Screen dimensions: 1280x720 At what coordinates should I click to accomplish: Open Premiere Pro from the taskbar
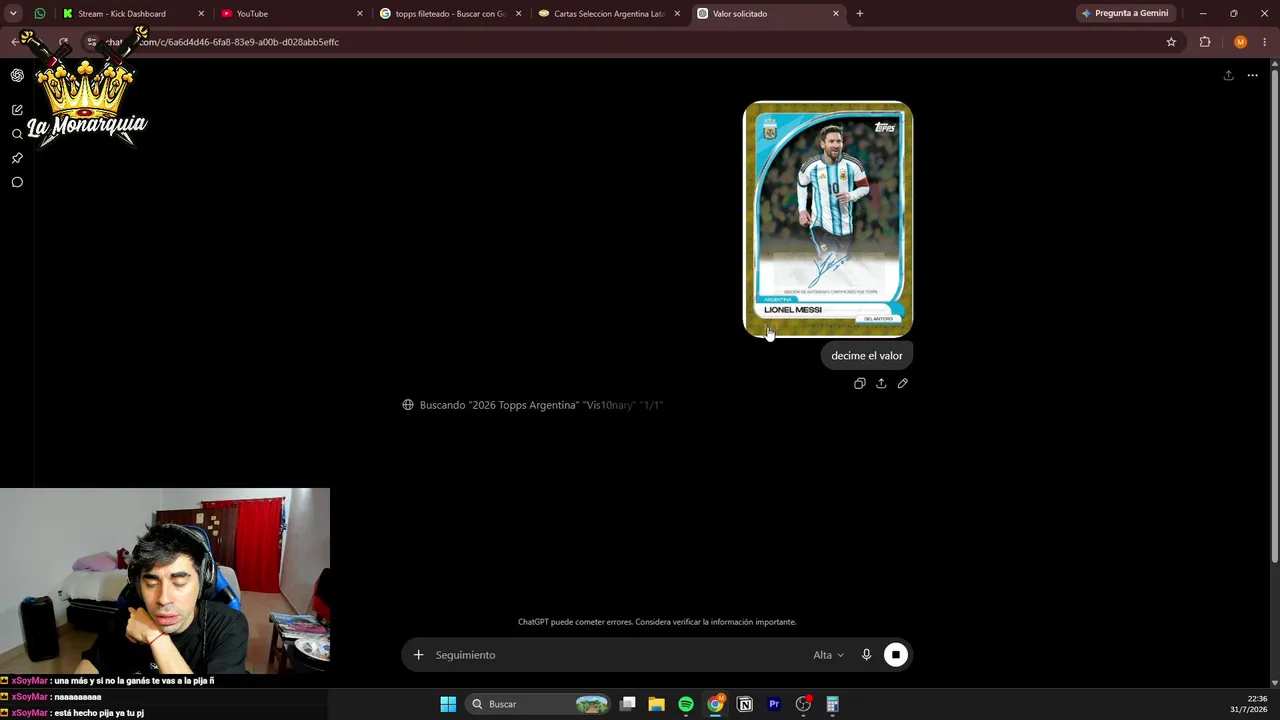pos(773,704)
